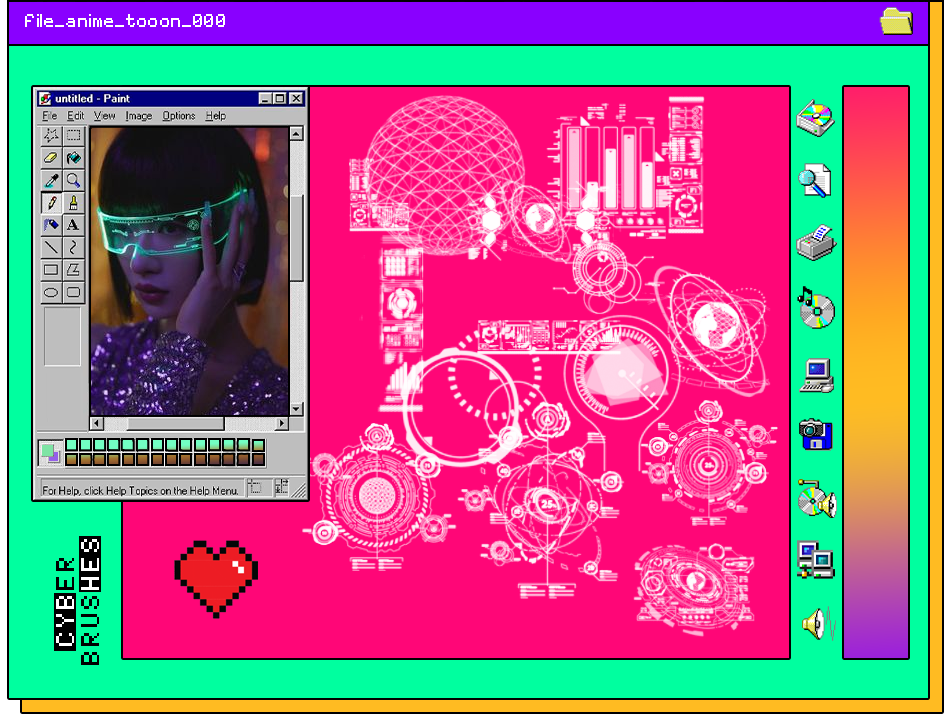
Task: Click the Paint canvas scroll left arrow
Action: [97, 423]
